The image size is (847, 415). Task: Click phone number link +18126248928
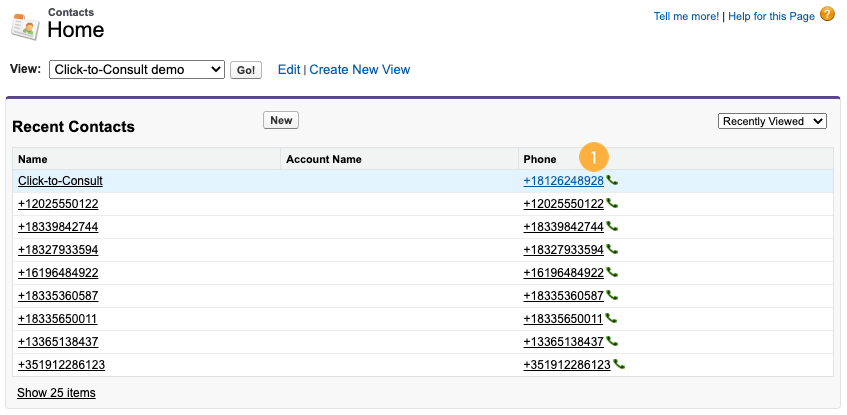(x=563, y=181)
